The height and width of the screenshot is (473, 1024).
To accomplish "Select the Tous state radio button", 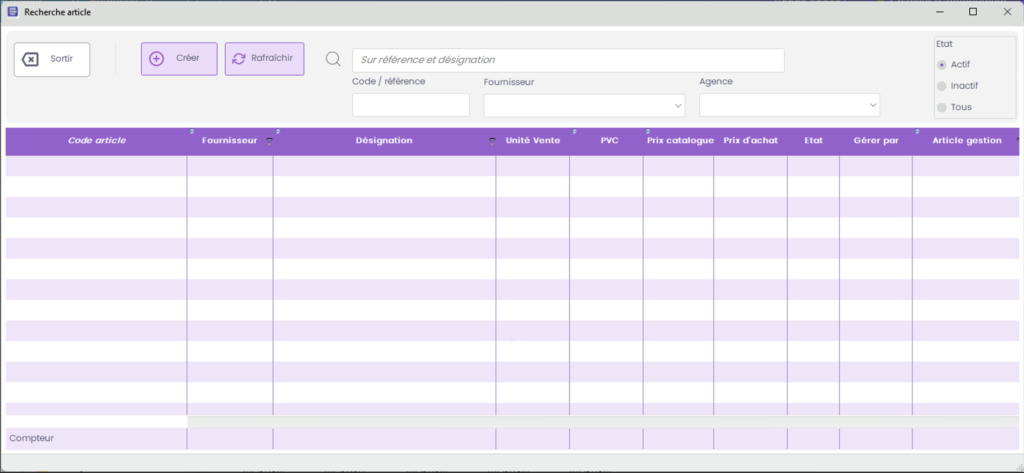I will point(942,107).
